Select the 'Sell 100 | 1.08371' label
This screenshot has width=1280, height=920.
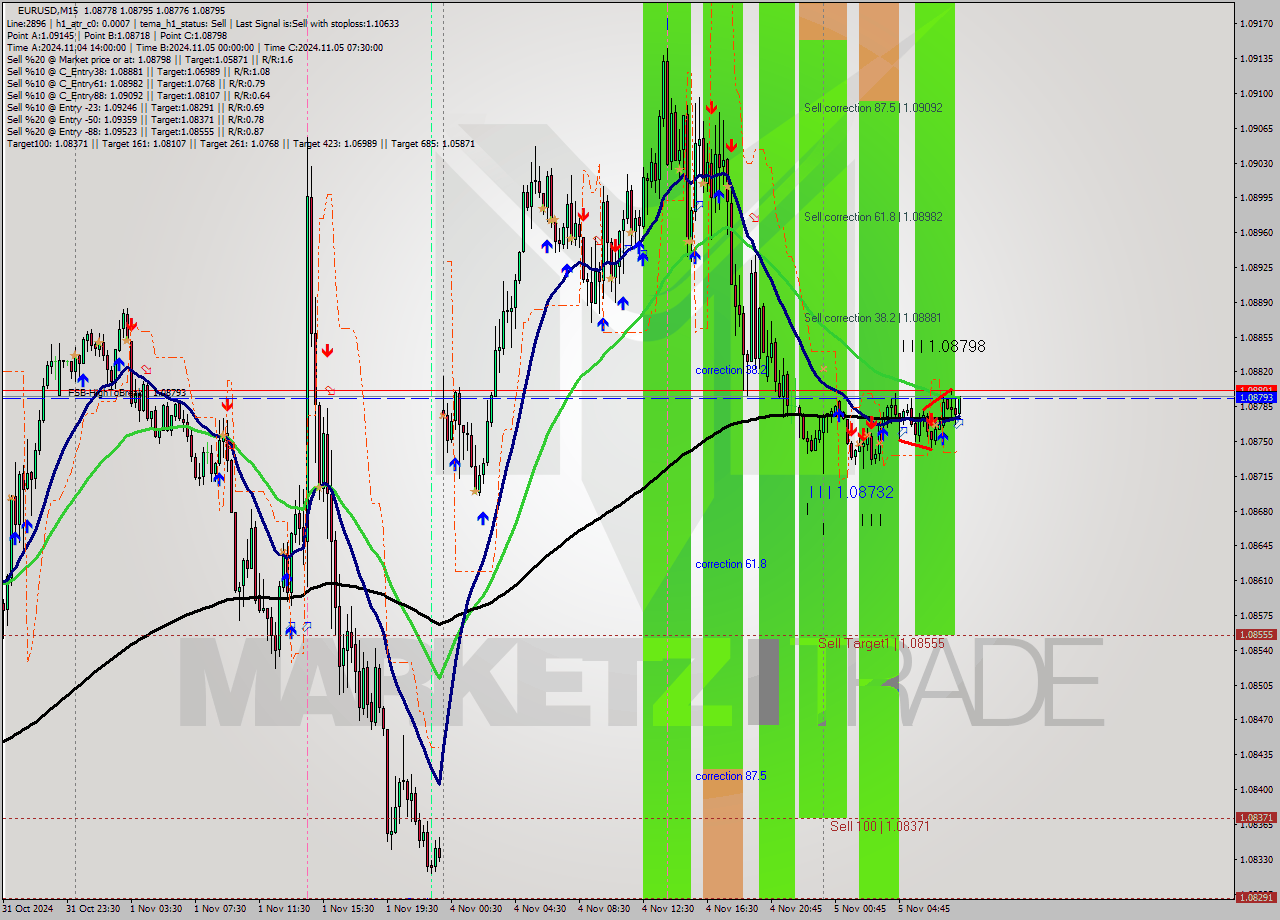coord(880,826)
